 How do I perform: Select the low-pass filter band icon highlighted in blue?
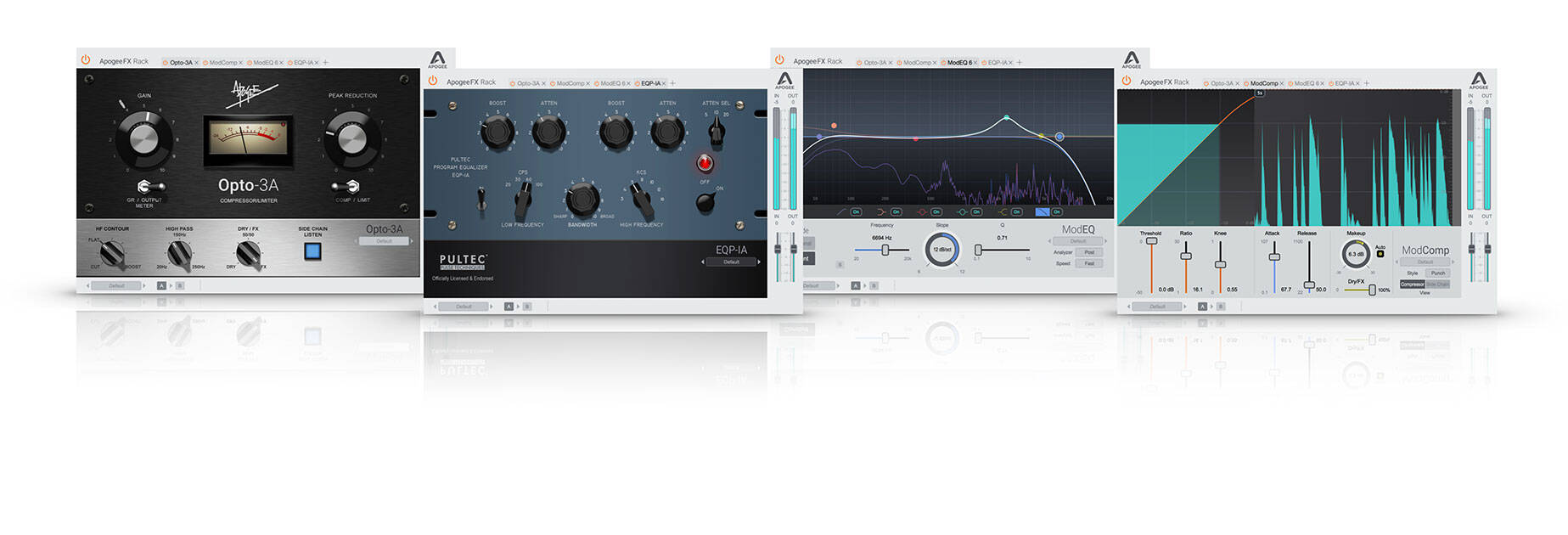[1043, 211]
